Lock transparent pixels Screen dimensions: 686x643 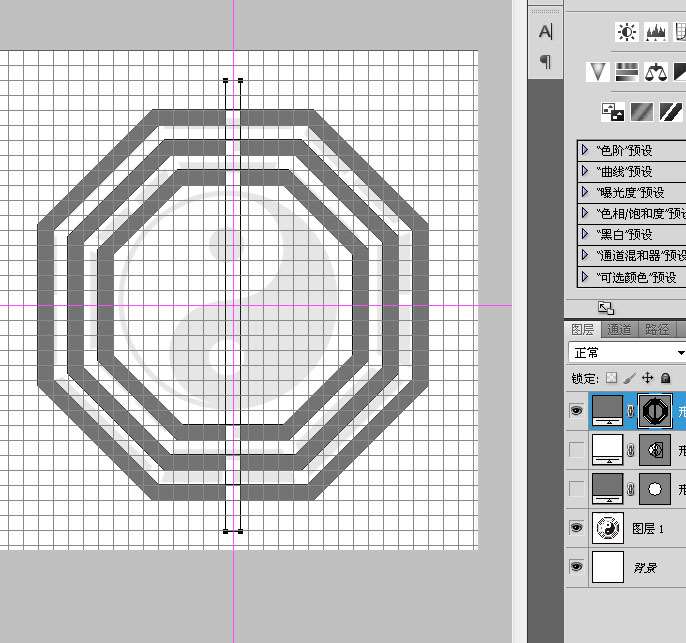click(x=611, y=378)
